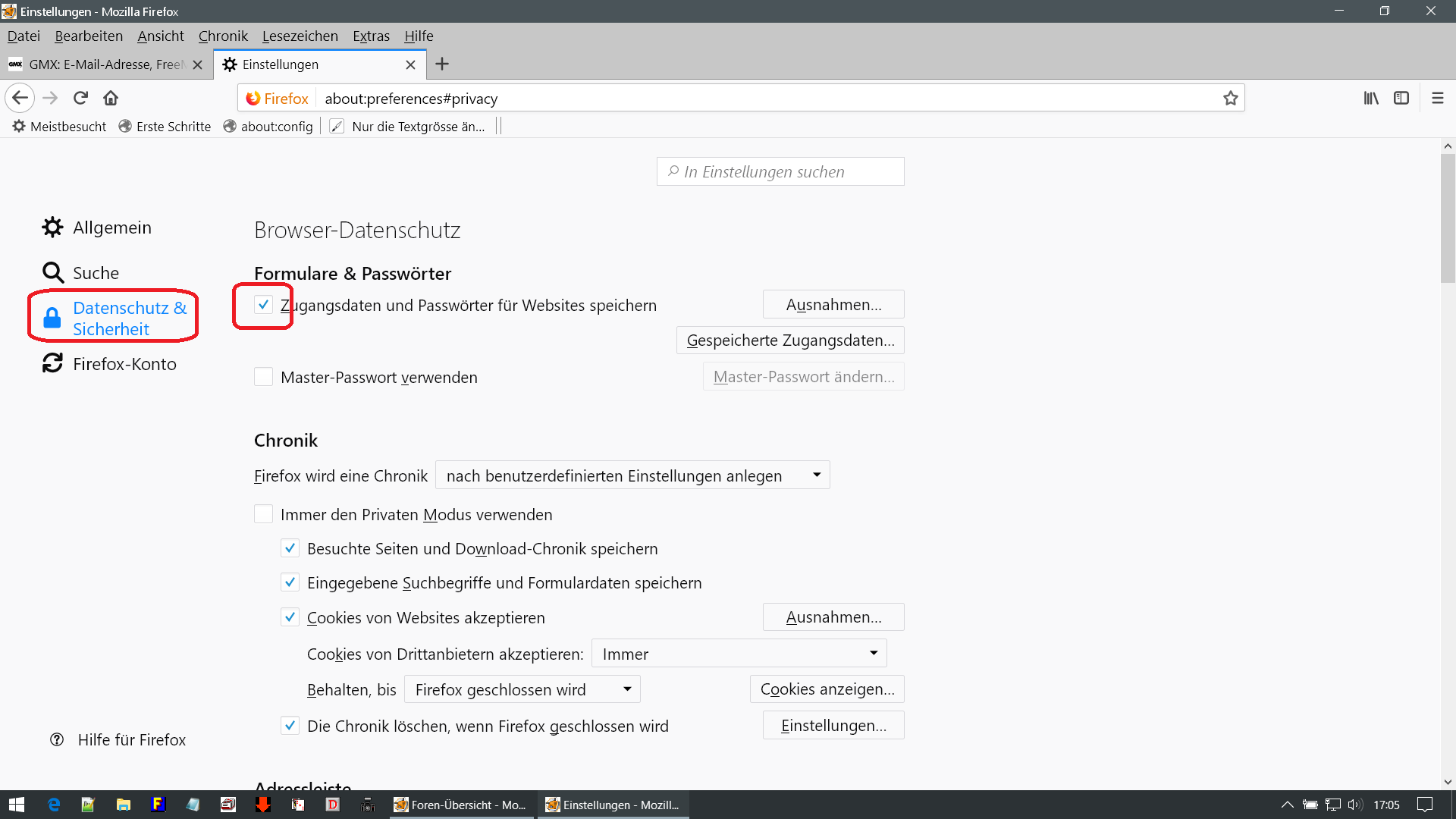The width and height of the screenshot is (1456, 819).
Task: Click the reload page icon
Action: [80, 98]
